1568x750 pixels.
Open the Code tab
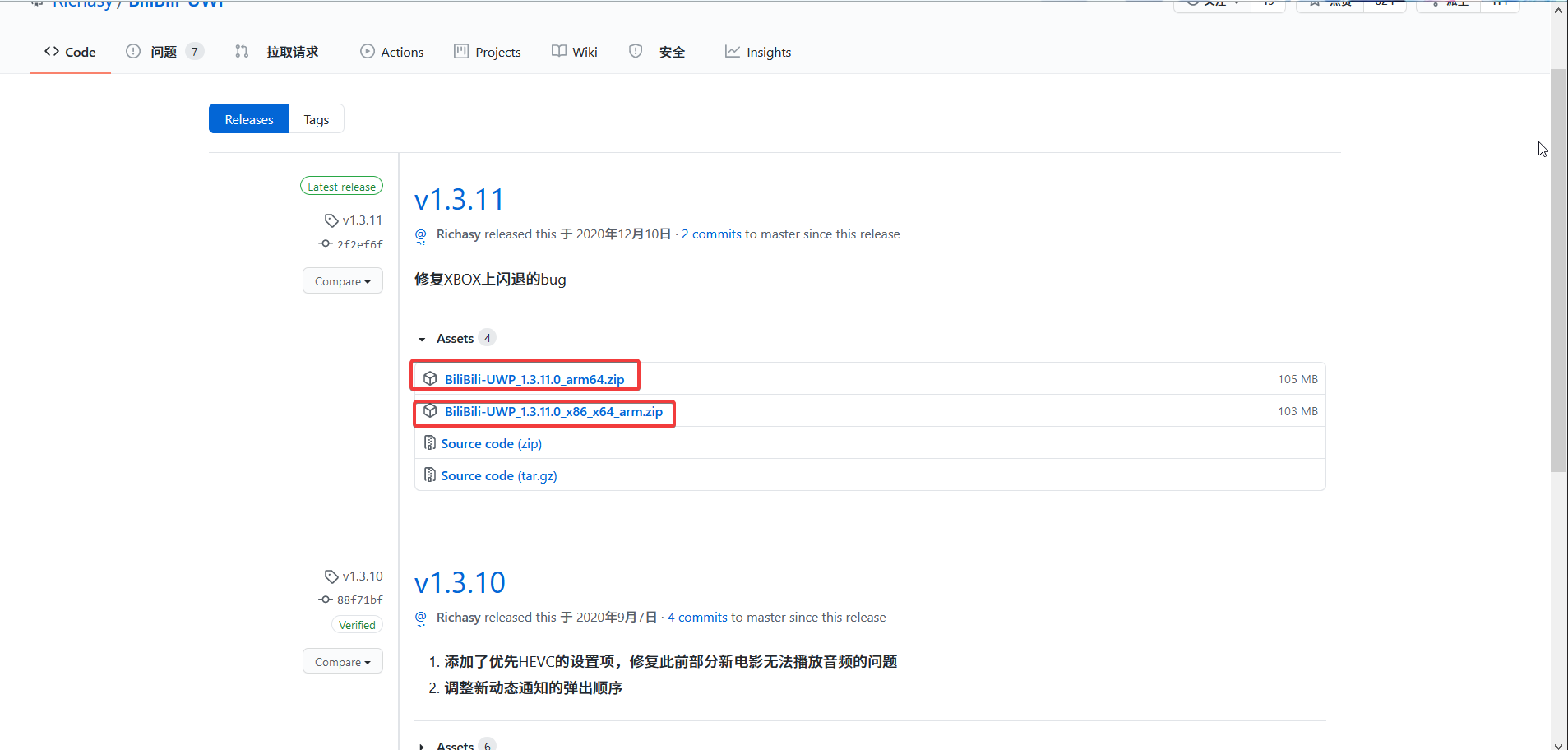point(70,52)
